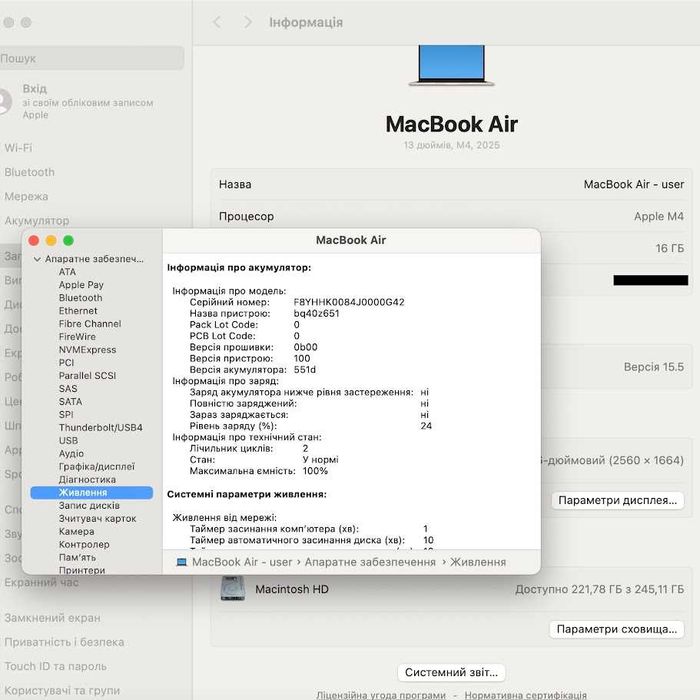Viewport: 700px width, 700px height.
Task: Open Замкнений екран in sidebar
Action: (x=52, y=618)
